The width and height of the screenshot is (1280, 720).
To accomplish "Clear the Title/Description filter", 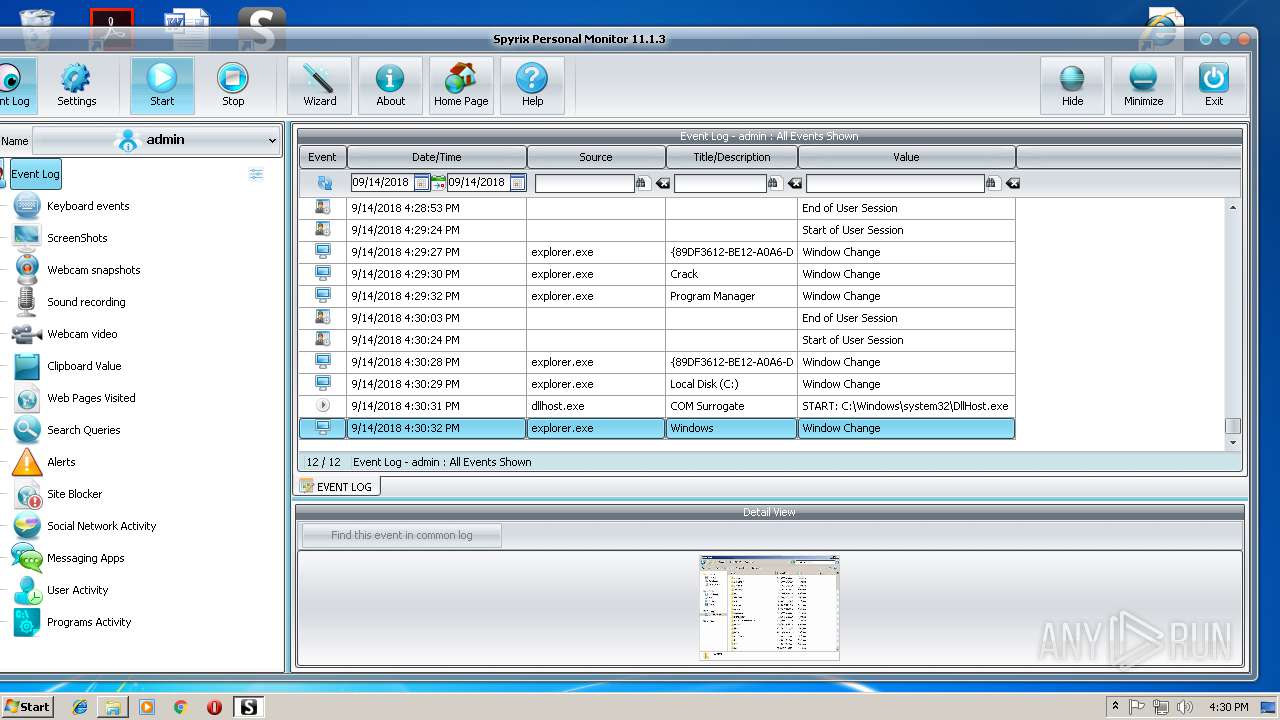I will coord(794,183).
